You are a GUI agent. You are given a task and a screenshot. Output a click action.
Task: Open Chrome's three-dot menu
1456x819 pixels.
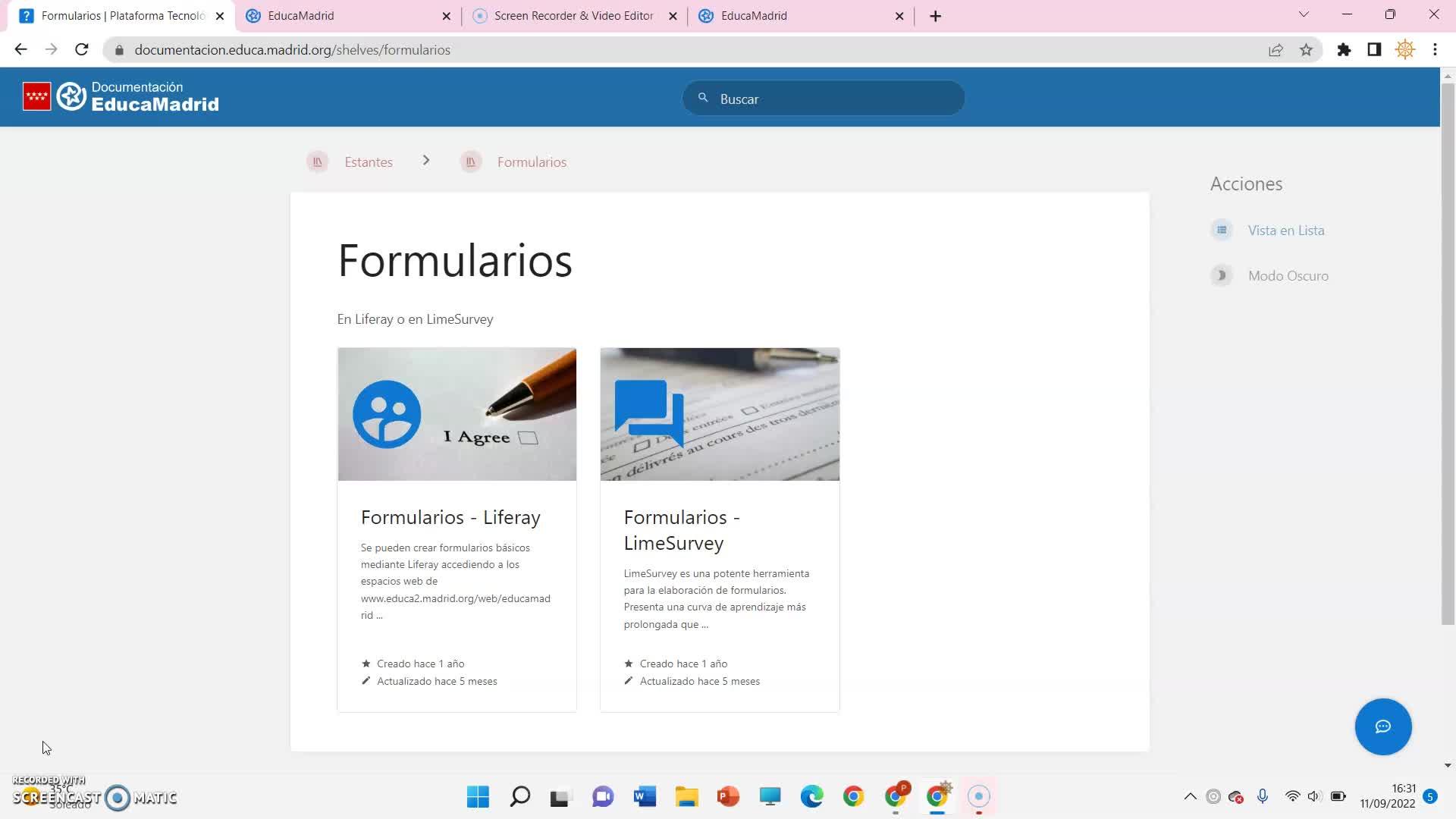click(x=1435, y=50)
